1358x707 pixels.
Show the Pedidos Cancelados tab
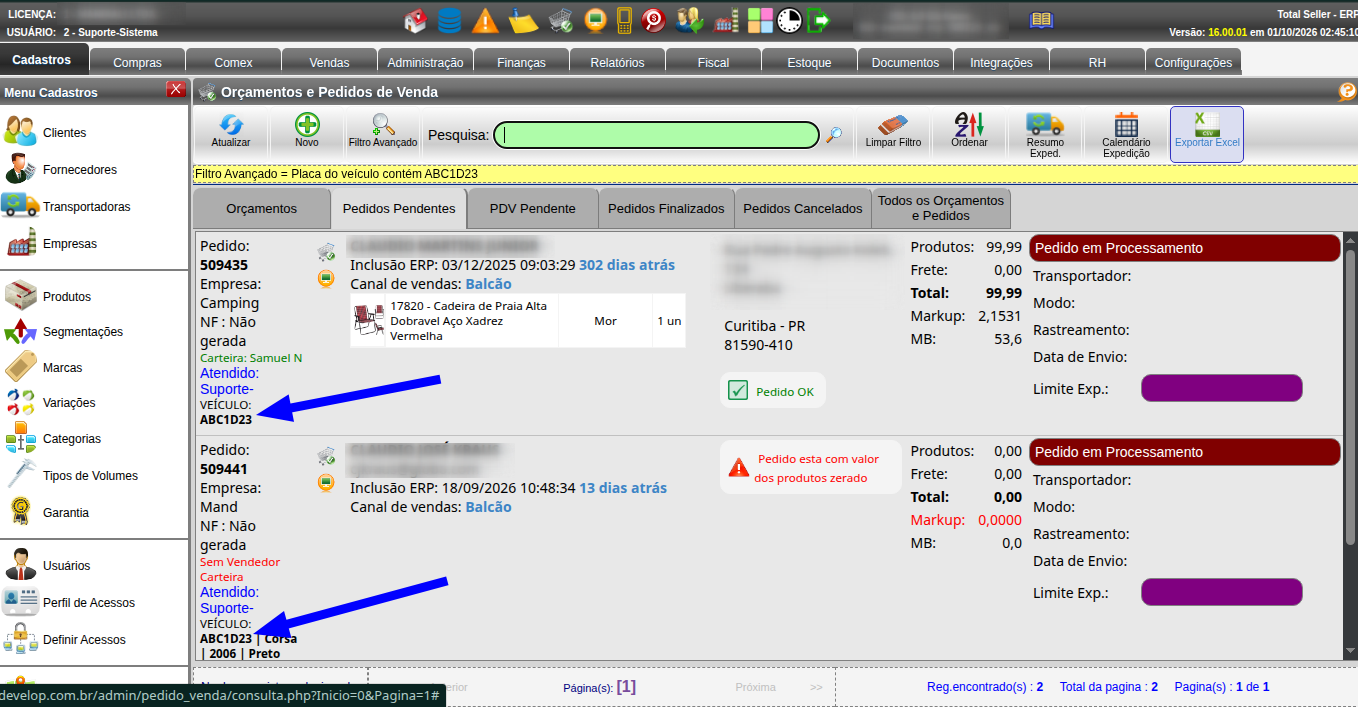tap(803, 209)
